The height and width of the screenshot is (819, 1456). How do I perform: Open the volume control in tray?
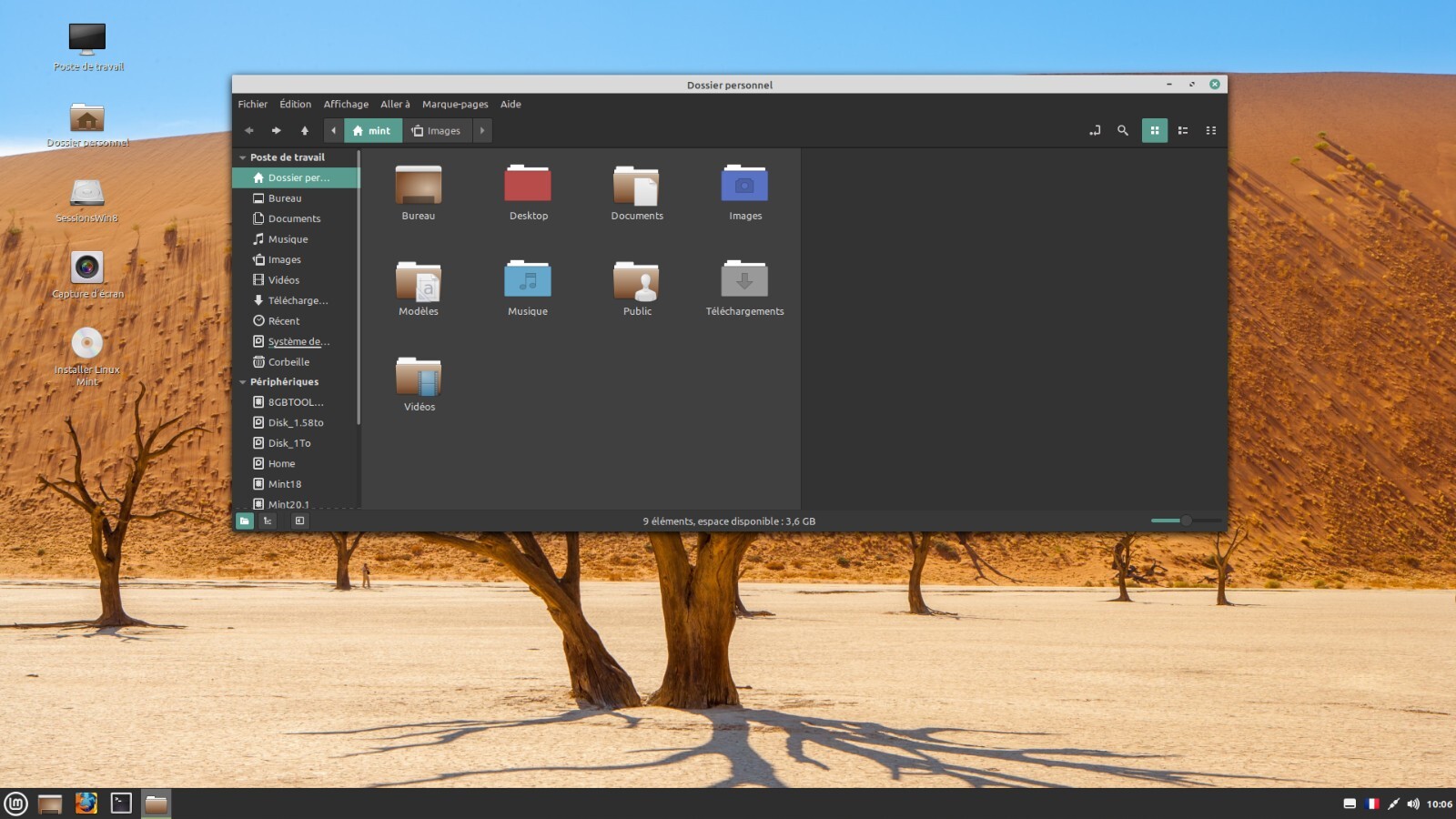1413,804
